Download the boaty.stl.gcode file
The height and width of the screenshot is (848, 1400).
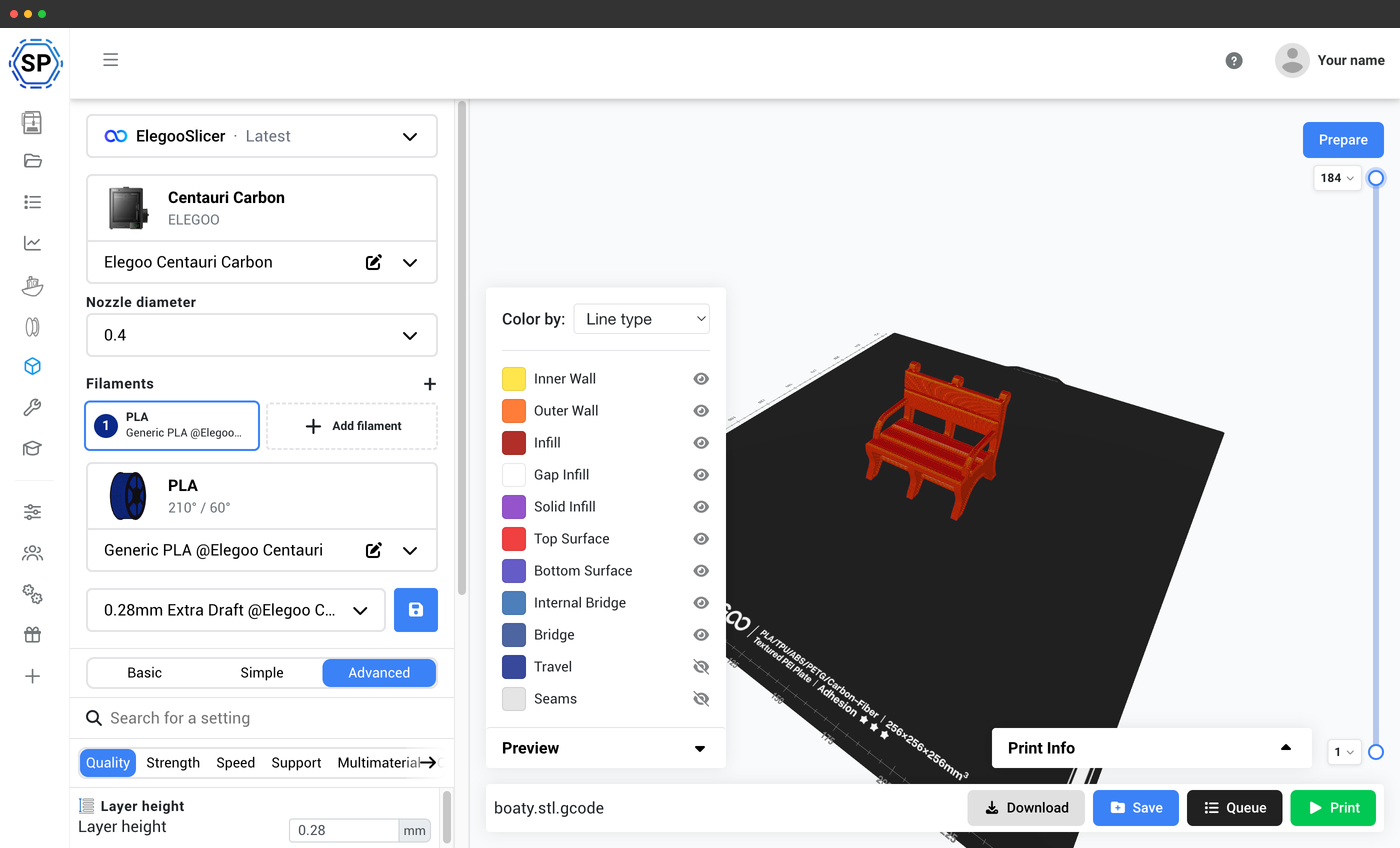[x=1026, y=808]
